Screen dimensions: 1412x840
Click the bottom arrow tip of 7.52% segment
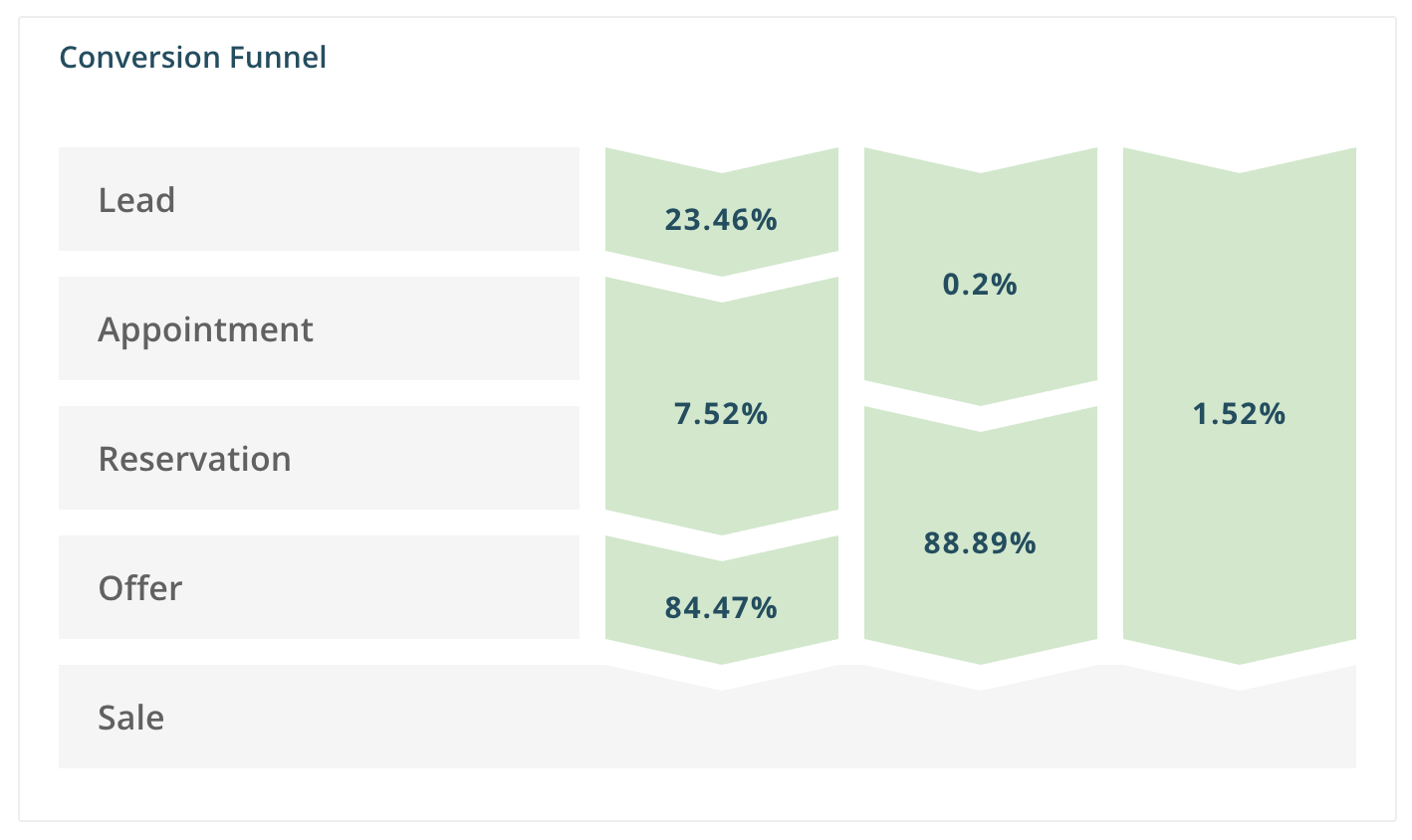pos(721,525)
